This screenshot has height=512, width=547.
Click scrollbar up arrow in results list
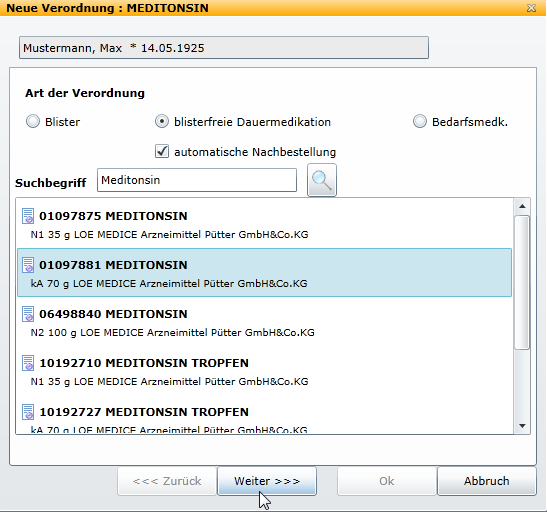522,206
